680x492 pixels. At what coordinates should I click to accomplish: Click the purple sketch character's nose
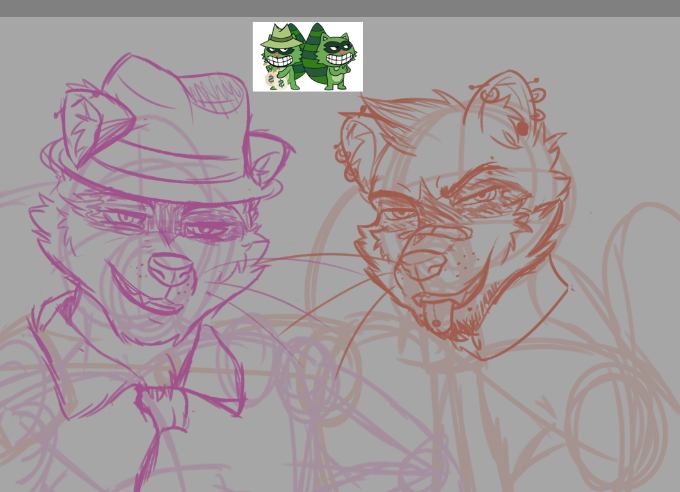[x=171, y=269]
